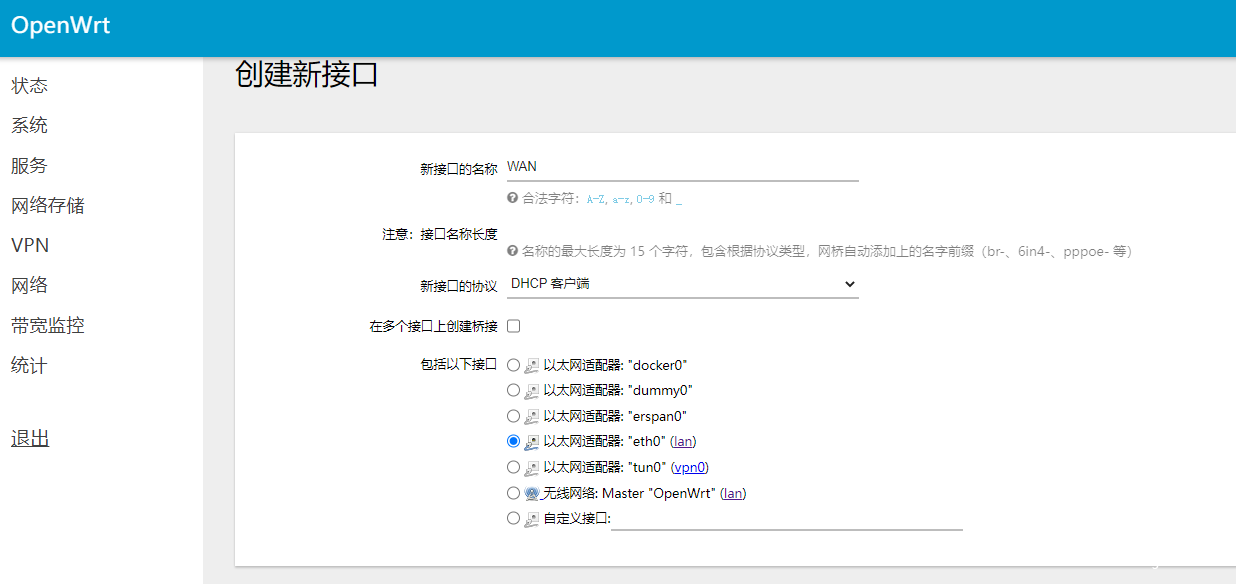Click the dummy0 ethernet adapter icon
Image resolution: width=1236 pixels, height=584 pixels.
532,391
